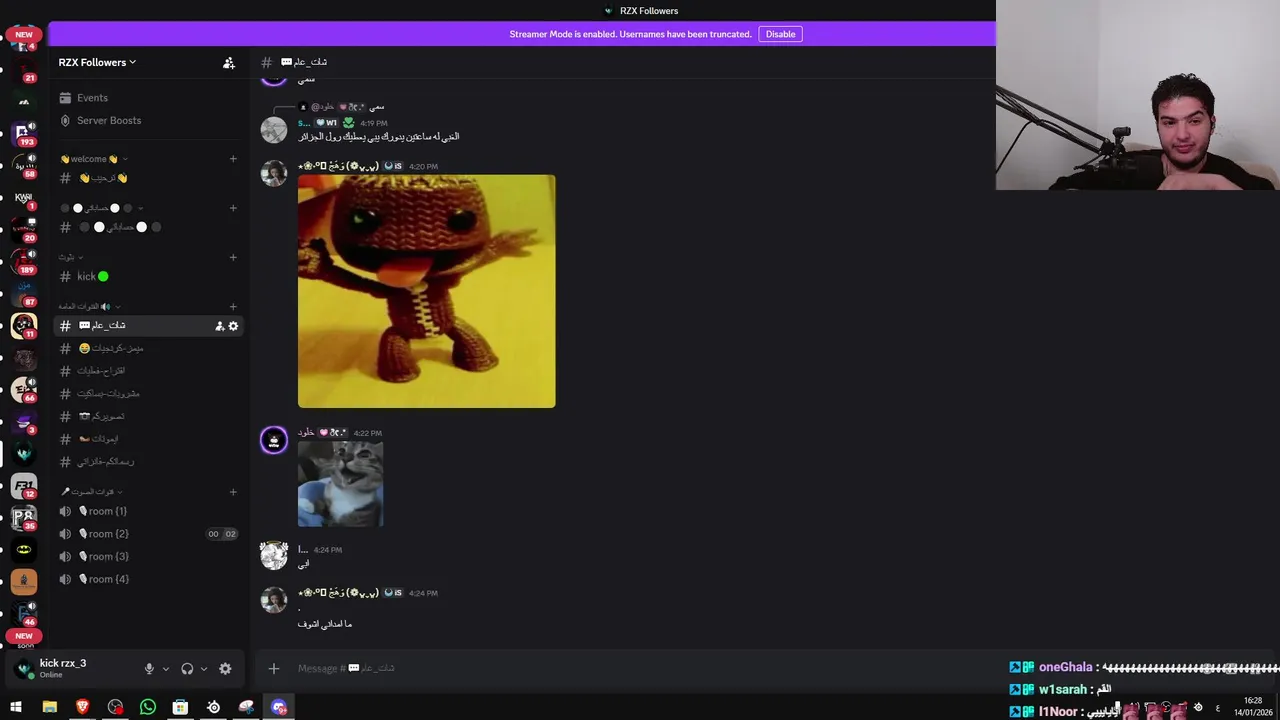The height and width of the screenshot is (720, 1280).
Task: Add a channel to the voice channels category
Action: click(x=233, y=492)
